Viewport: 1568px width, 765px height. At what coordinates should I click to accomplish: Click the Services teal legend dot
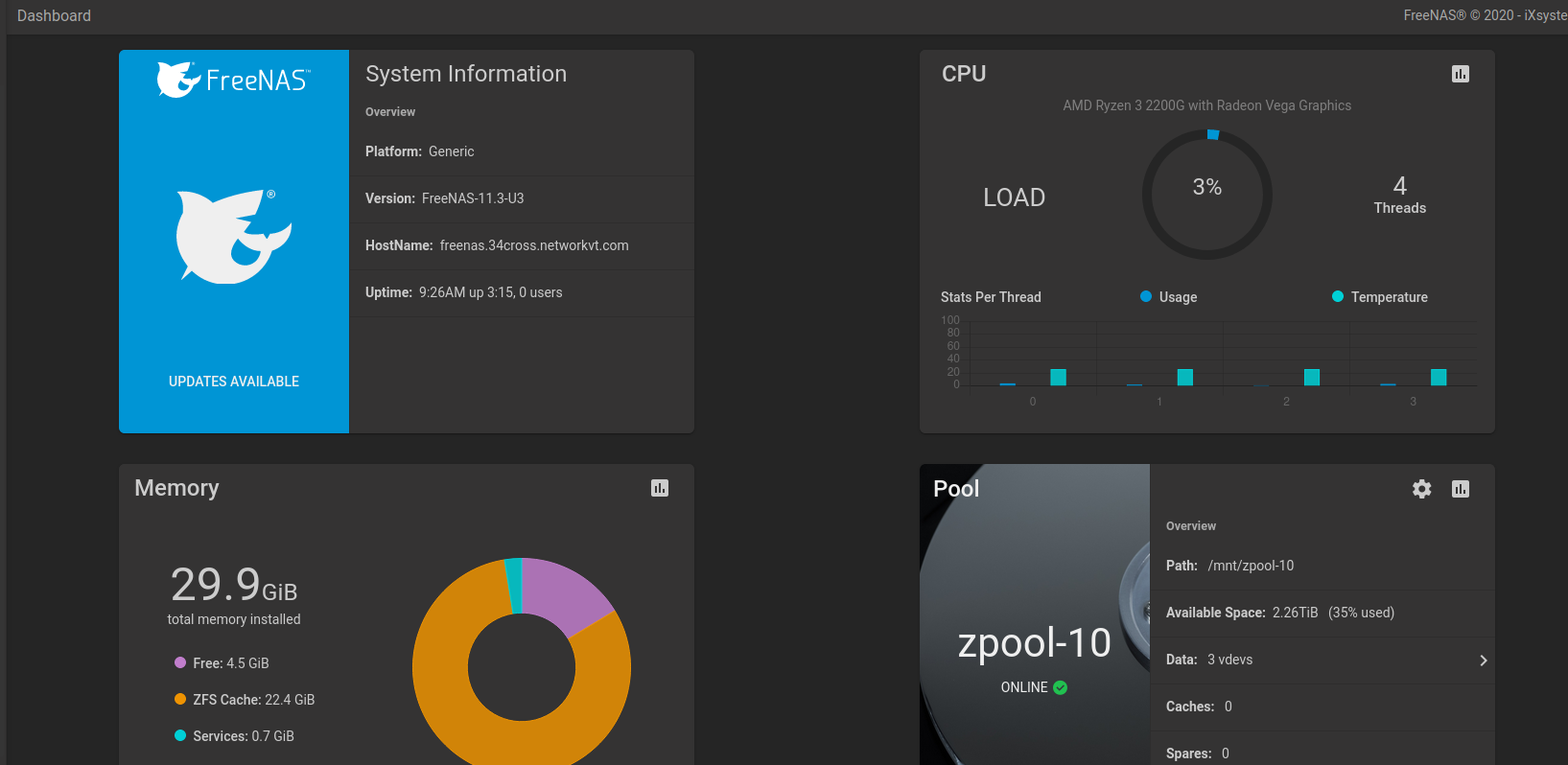pyautogui.click(x=180, y=735)
